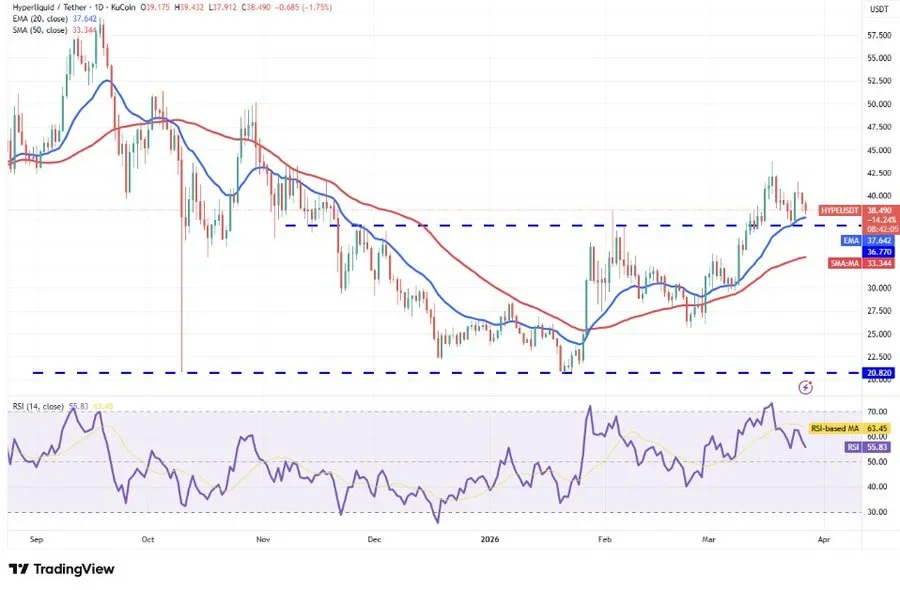
Task: Click the purple lightning bolt icon
Action: click(x=806, y=388)
